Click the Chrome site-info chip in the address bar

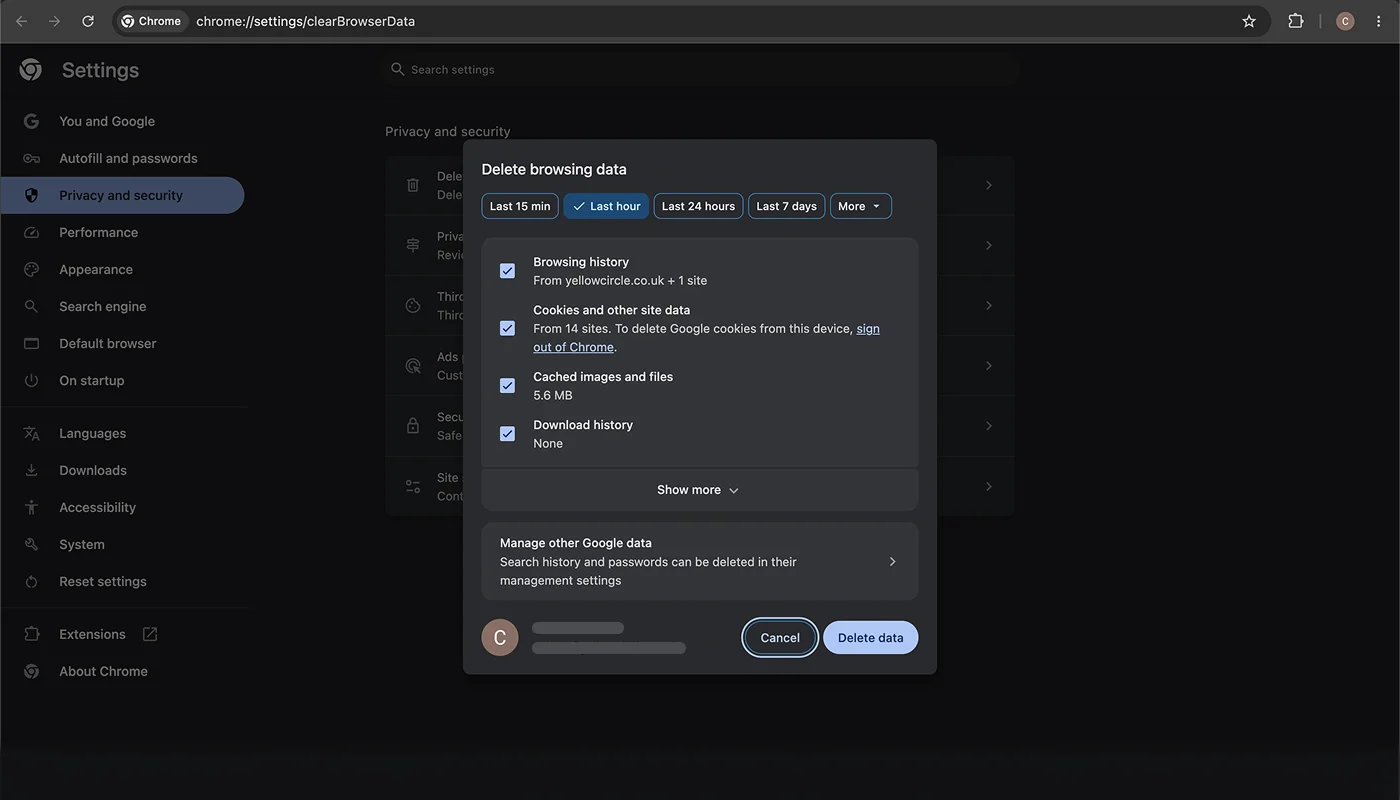[x=152, y=21]
